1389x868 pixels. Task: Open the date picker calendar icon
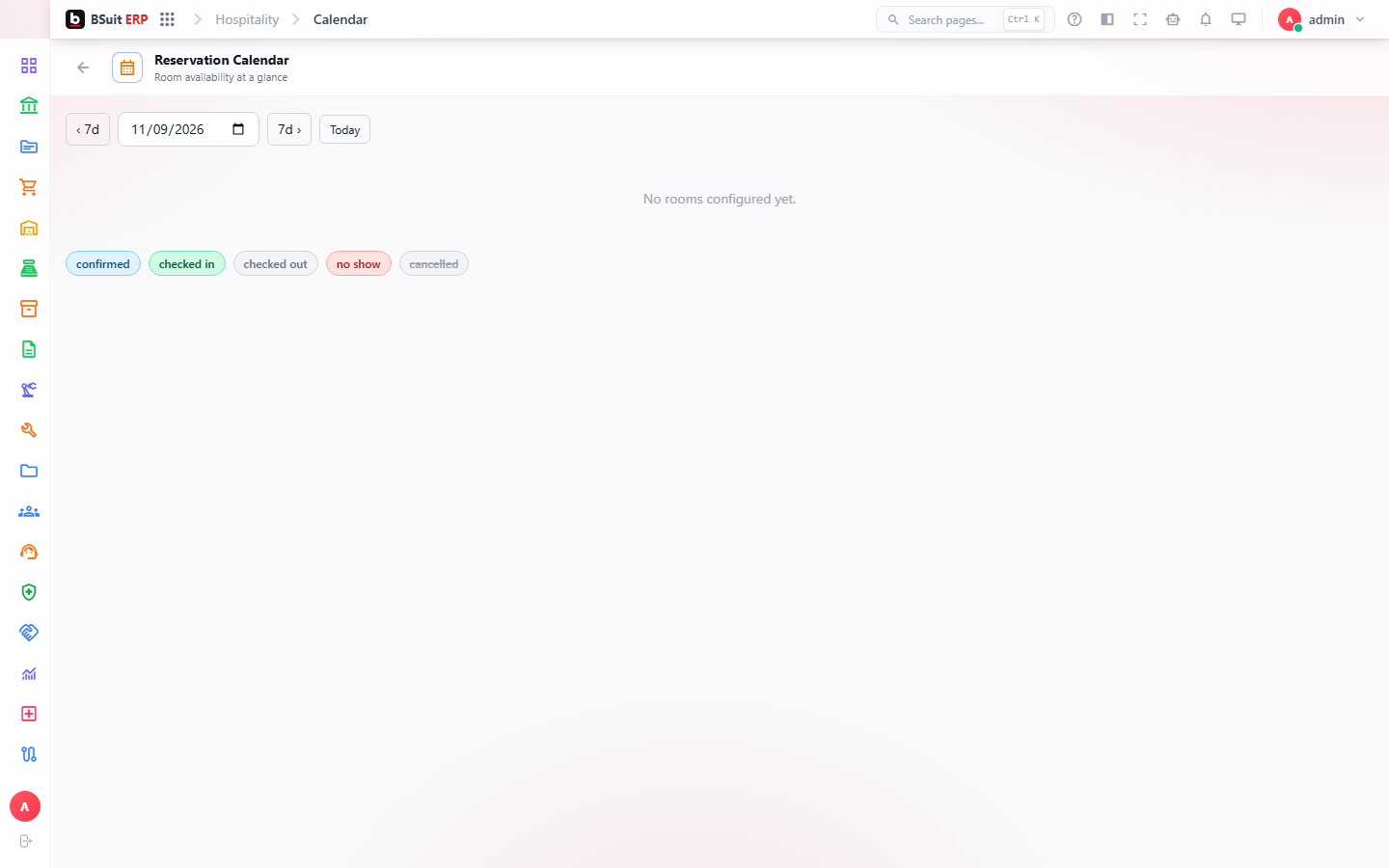click(238, 129)
